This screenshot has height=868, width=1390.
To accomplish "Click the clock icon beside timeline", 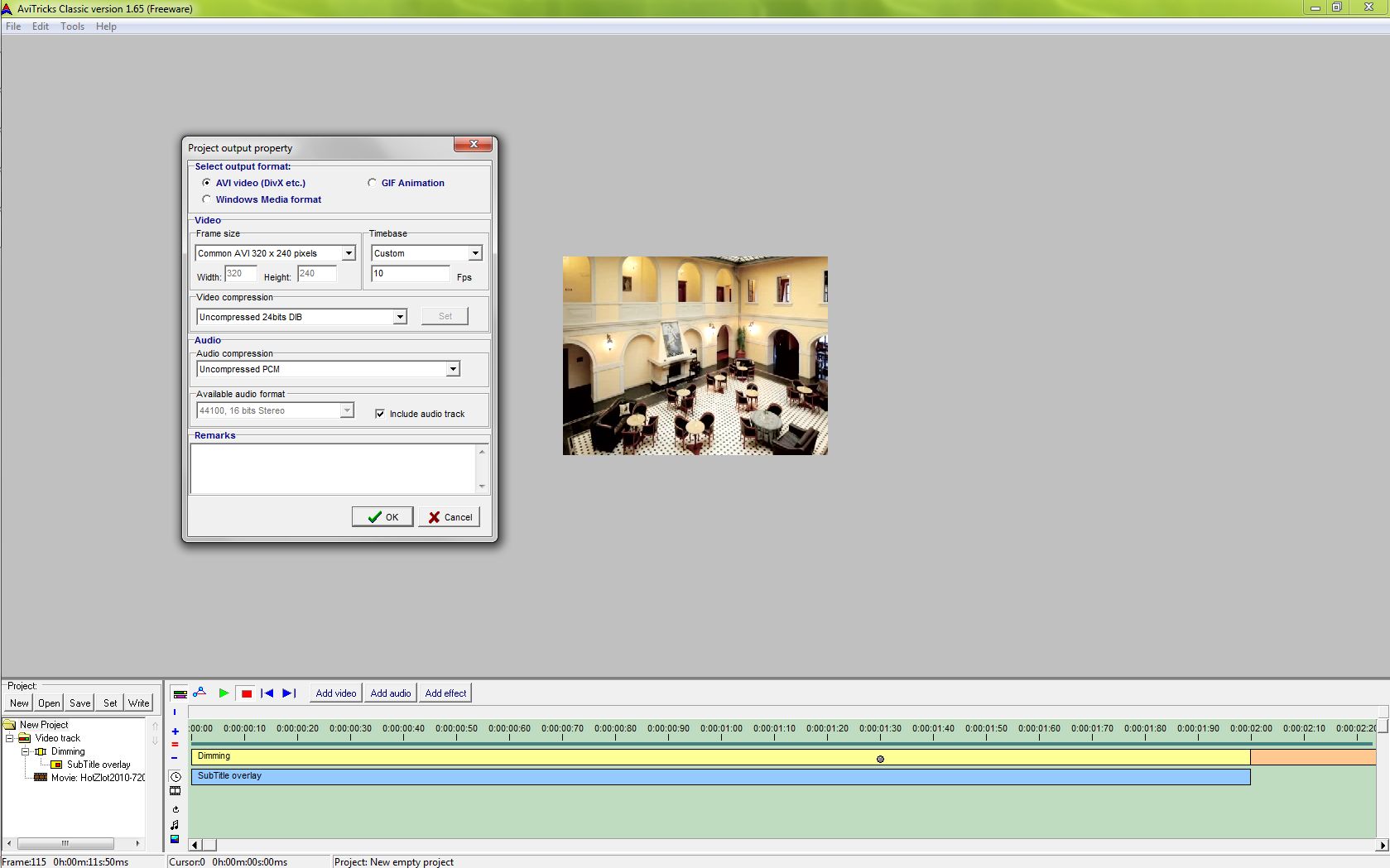I will point(176,777).
